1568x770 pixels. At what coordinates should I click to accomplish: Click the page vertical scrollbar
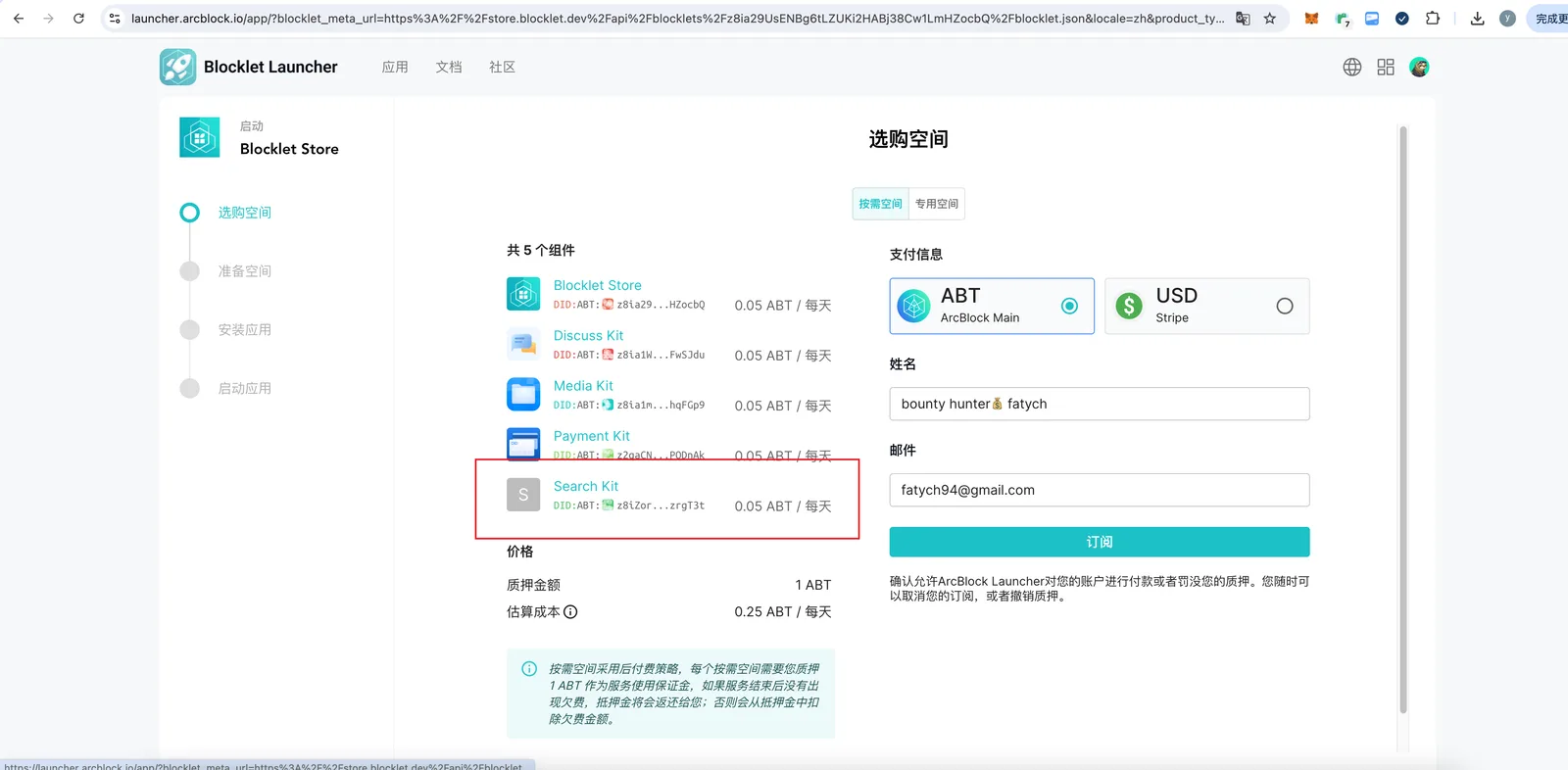tap(1403, 419)
